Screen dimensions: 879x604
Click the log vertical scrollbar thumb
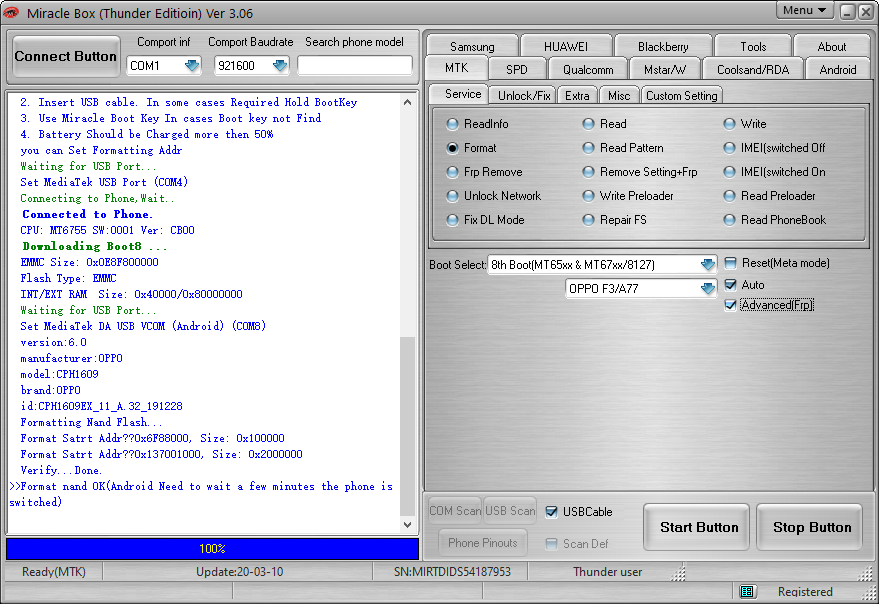click(x=408, y=426)
